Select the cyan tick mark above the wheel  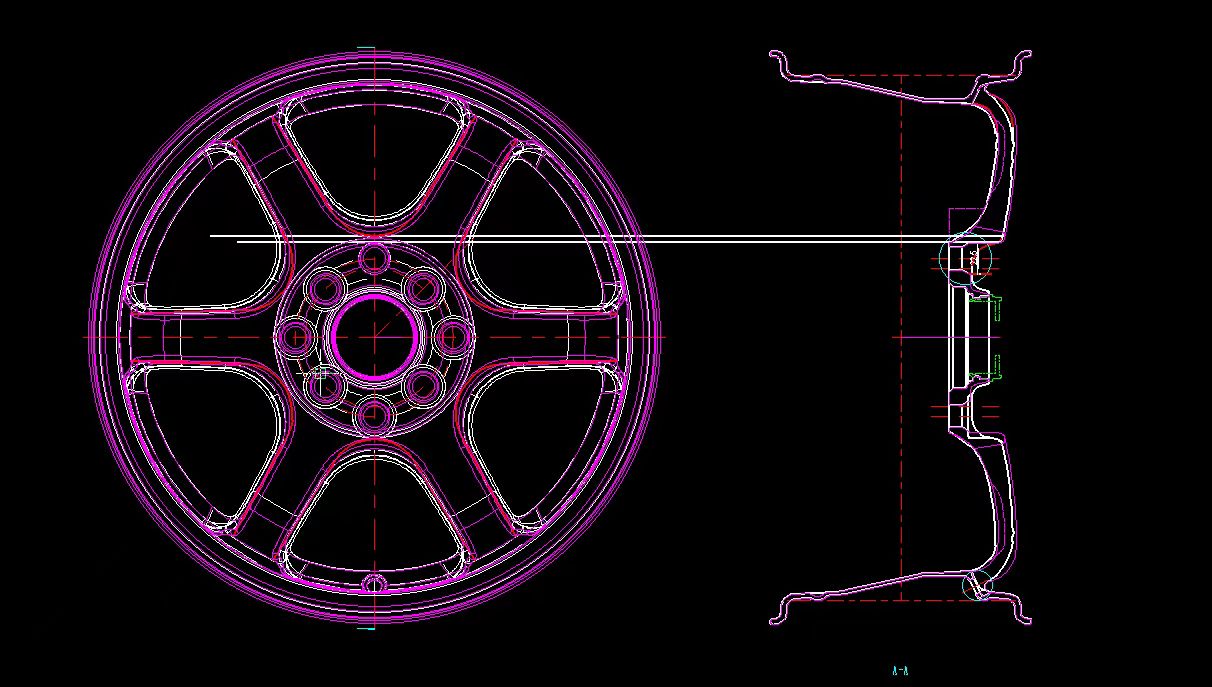[x=366, y=48]
